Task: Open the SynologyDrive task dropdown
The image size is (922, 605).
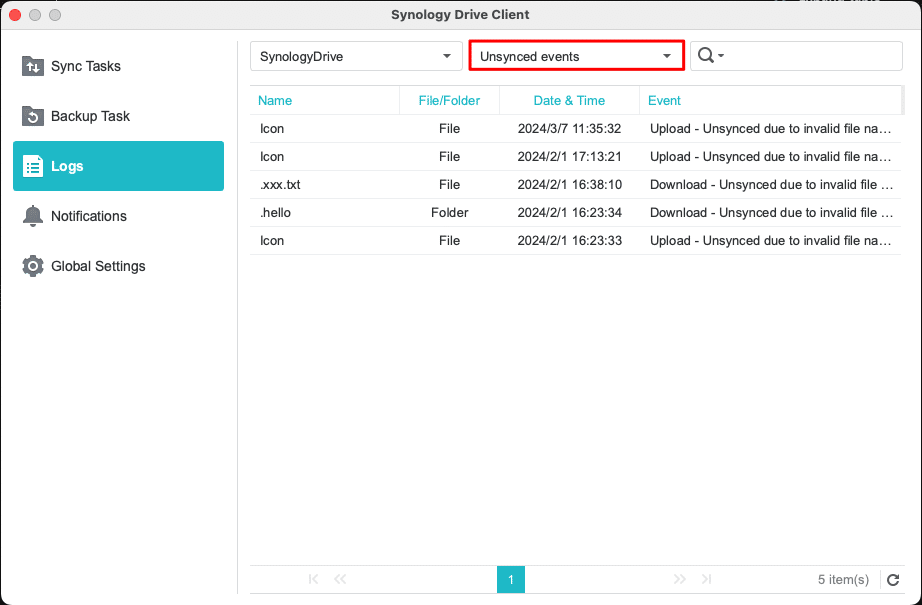Action: pyautogui.click(x=356, y=56)
